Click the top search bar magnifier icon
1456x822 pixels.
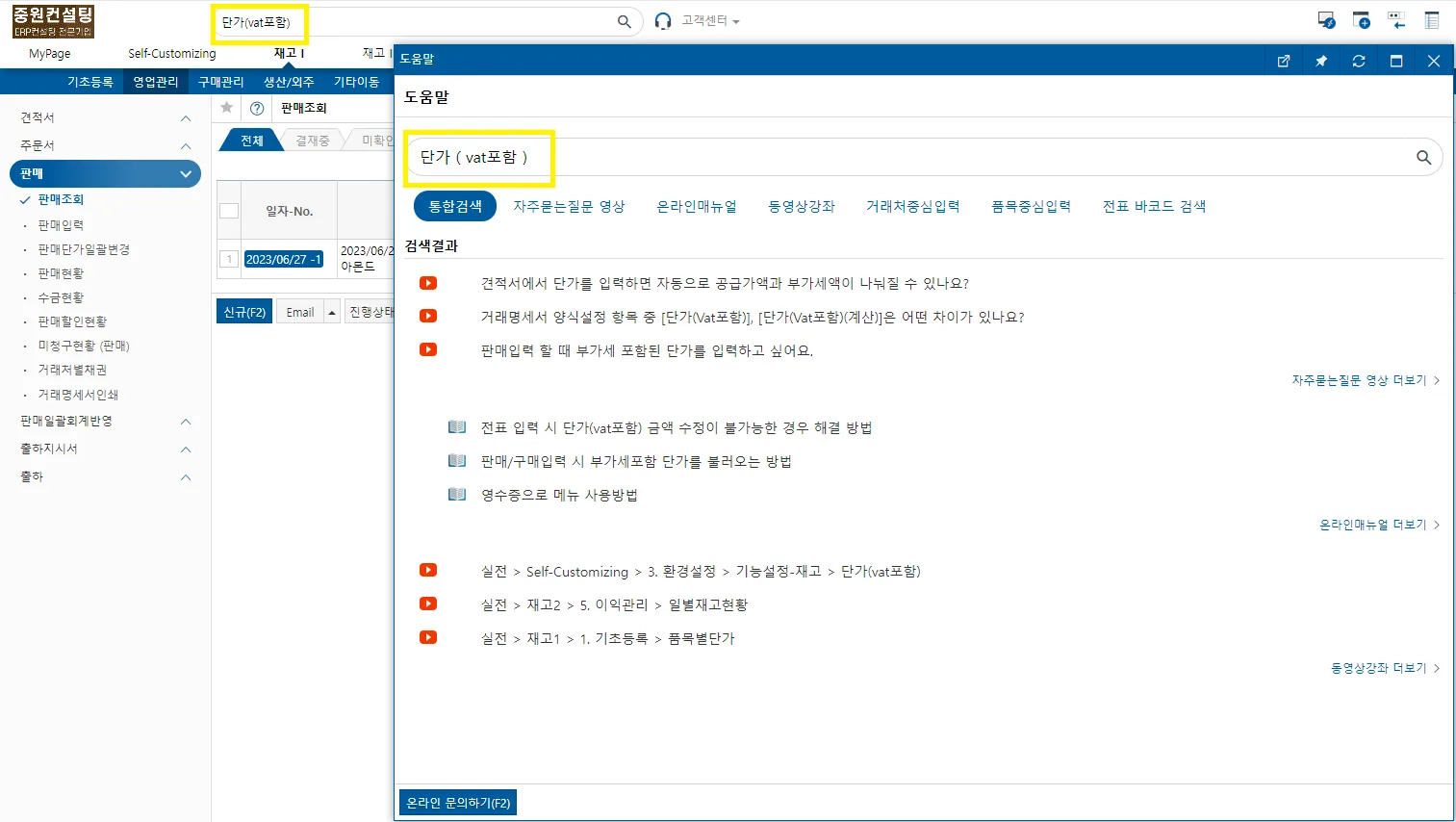point(625,21)
